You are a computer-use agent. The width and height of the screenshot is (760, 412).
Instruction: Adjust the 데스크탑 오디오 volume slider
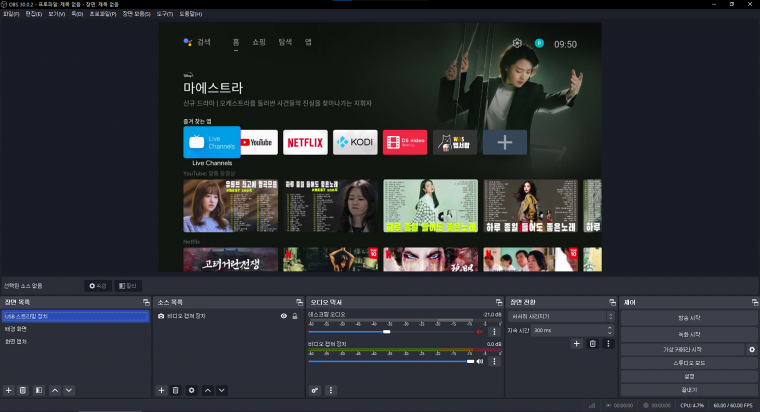click(386, 332)
